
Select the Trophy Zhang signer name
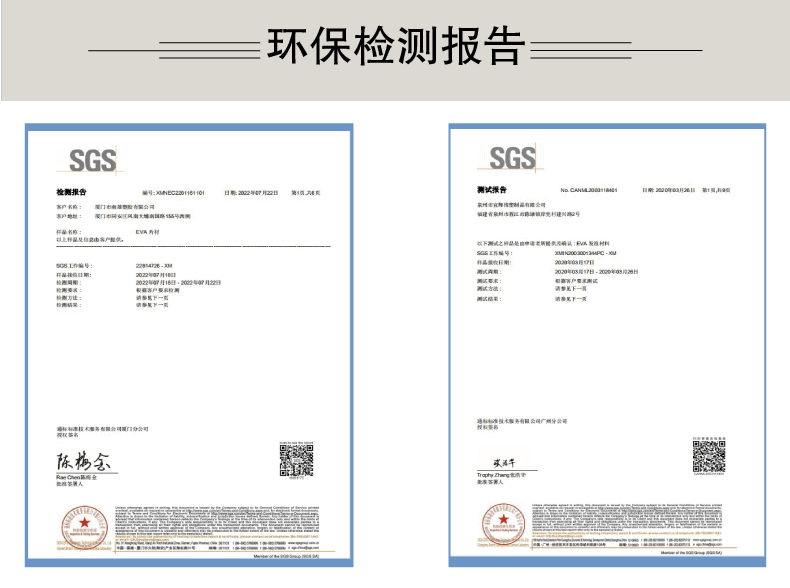coord(501,475)
